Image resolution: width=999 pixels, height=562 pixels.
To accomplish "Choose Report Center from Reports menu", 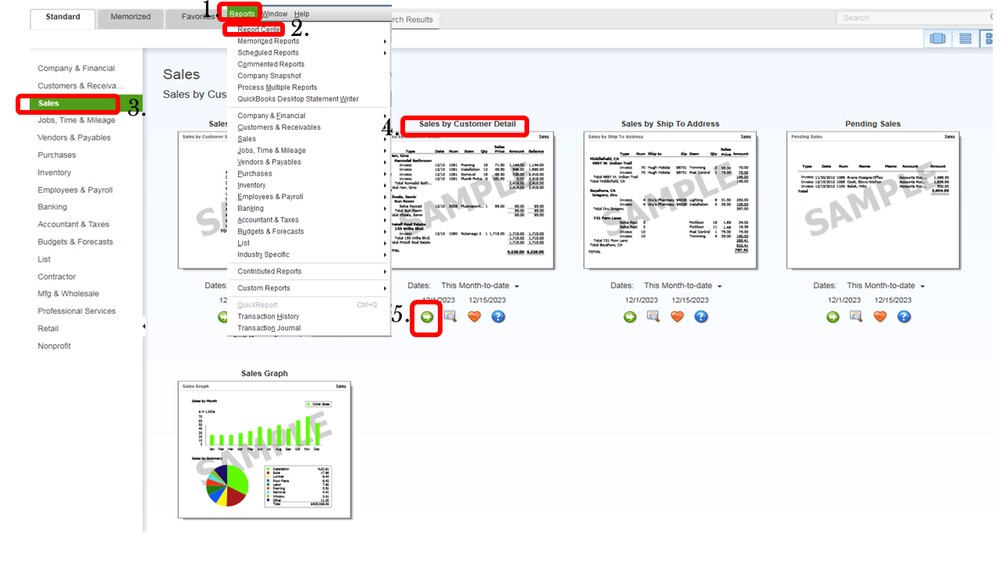I will tap(259, 29).
